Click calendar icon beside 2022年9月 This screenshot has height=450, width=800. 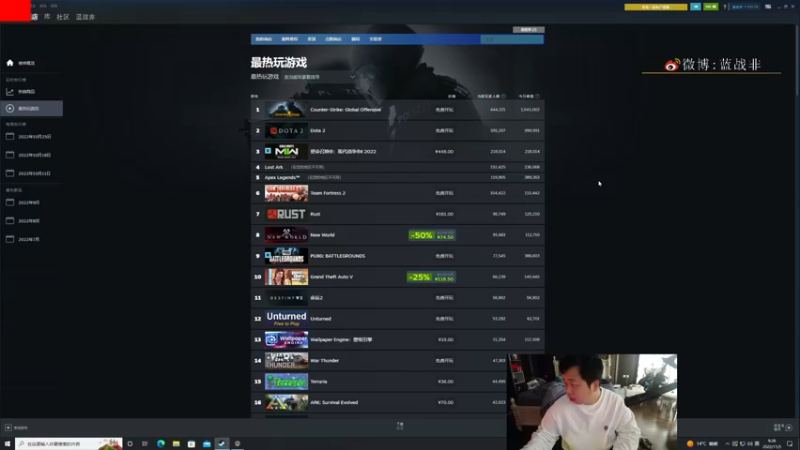coord(10,202)
